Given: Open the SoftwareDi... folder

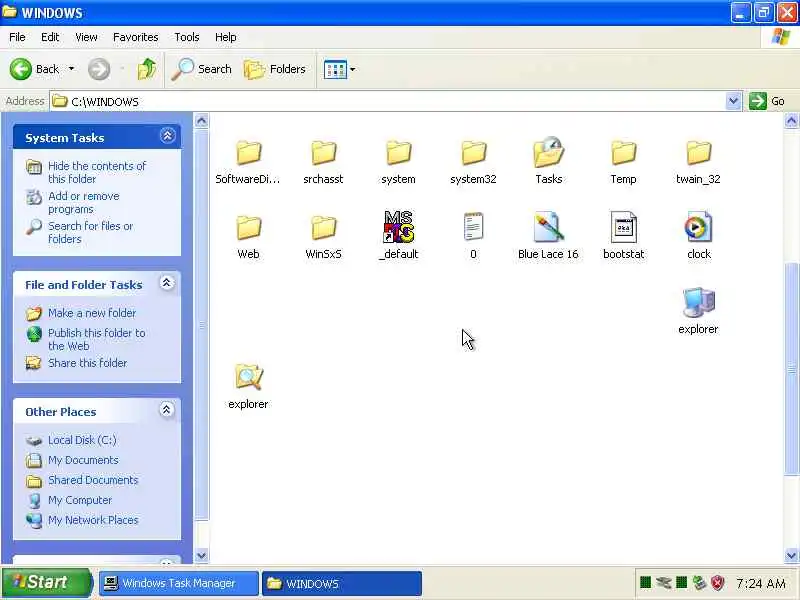Looking at the screenshot, I should pos(248,162).
